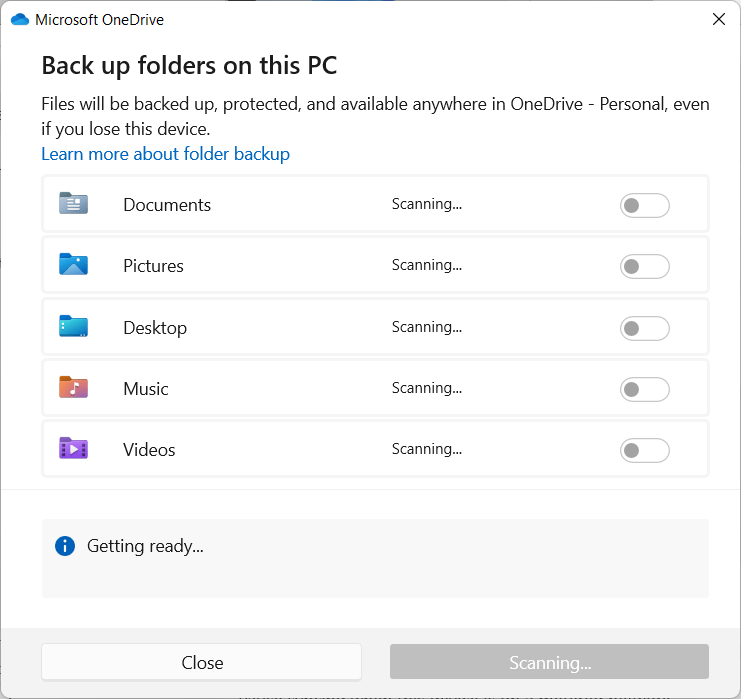The image size is (741, 699).
Task: Click the grey Scanning... button at bottom right
Action: point(549,662)
